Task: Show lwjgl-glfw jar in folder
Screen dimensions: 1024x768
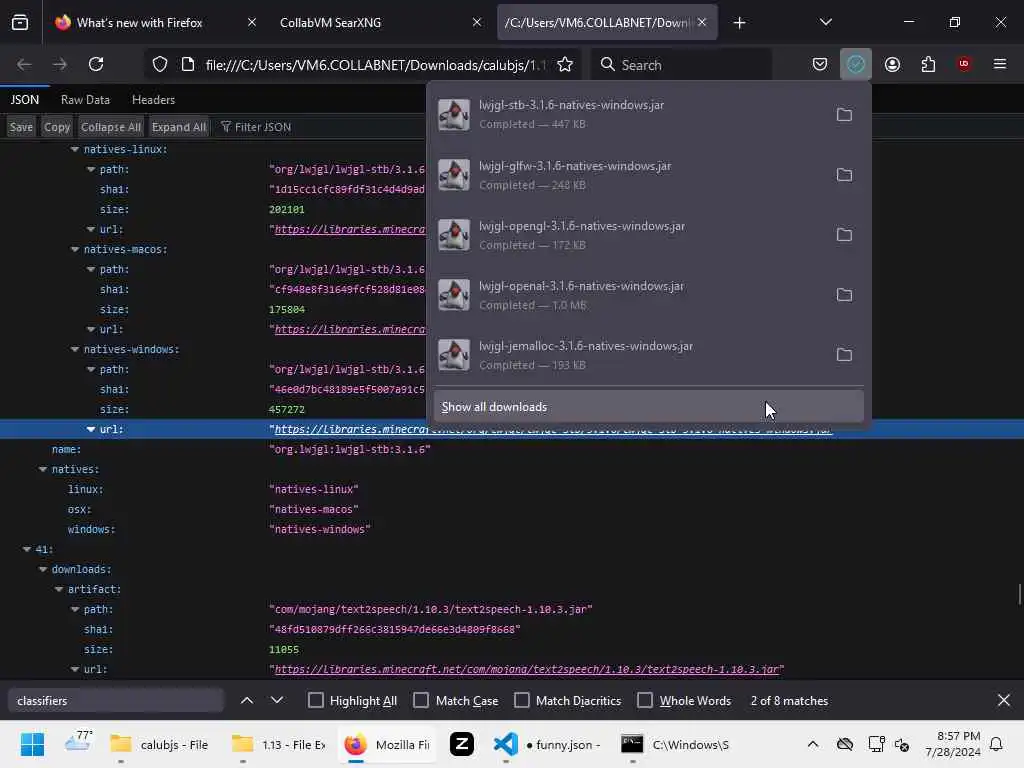Action: [x=844, y=175]
